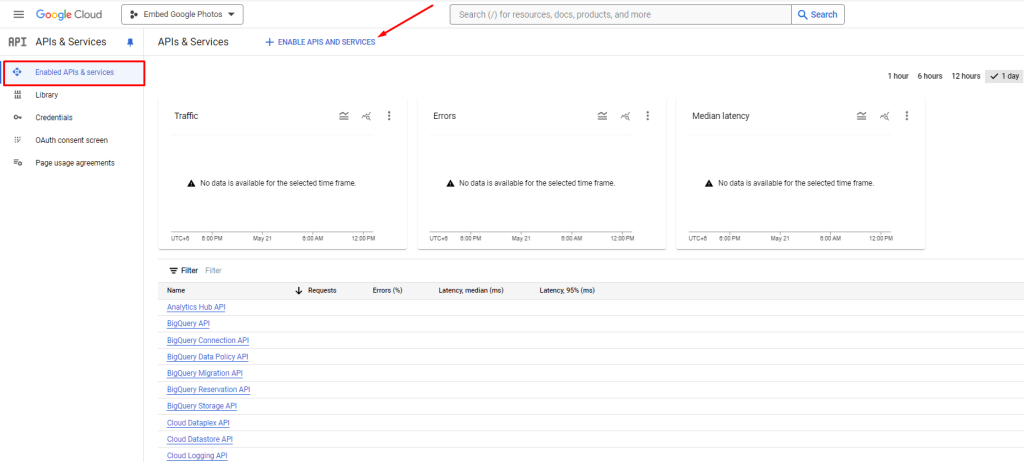Open more options for Median latency chart
1024x462 pixels.
point(906,116)
